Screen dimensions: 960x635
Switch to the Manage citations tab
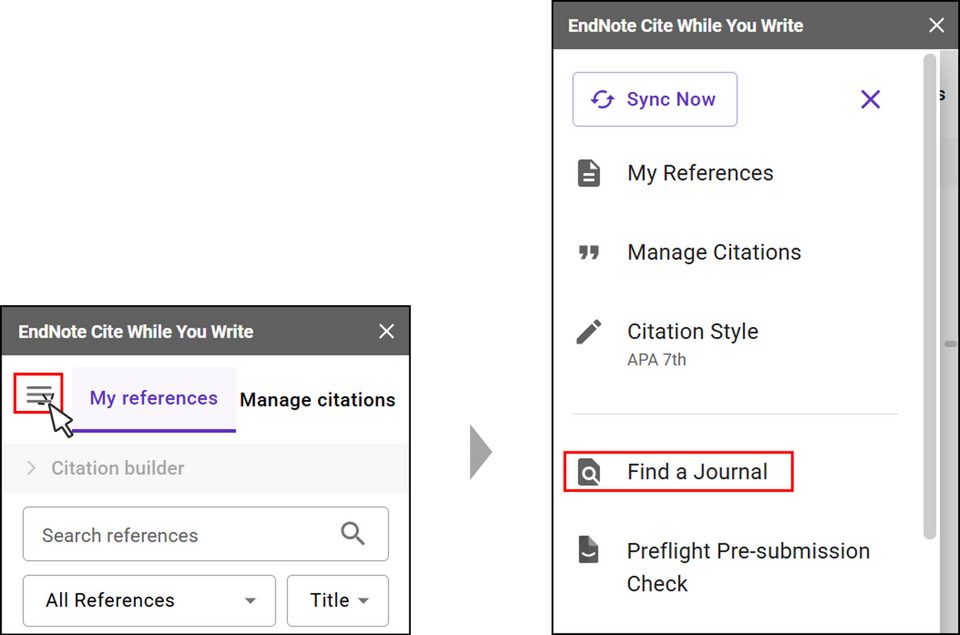pos(317,400)
